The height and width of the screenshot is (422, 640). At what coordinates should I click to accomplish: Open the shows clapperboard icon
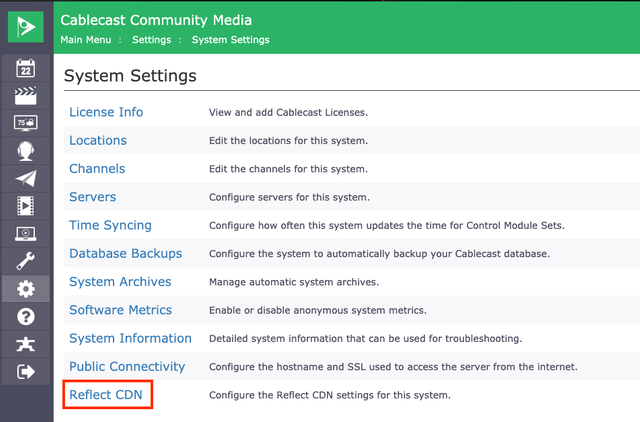(26, 96)
